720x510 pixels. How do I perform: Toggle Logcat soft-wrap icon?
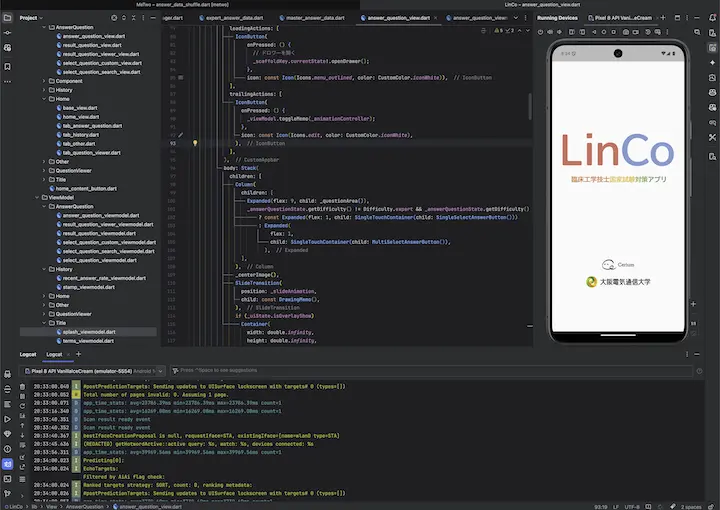point(22,445)
